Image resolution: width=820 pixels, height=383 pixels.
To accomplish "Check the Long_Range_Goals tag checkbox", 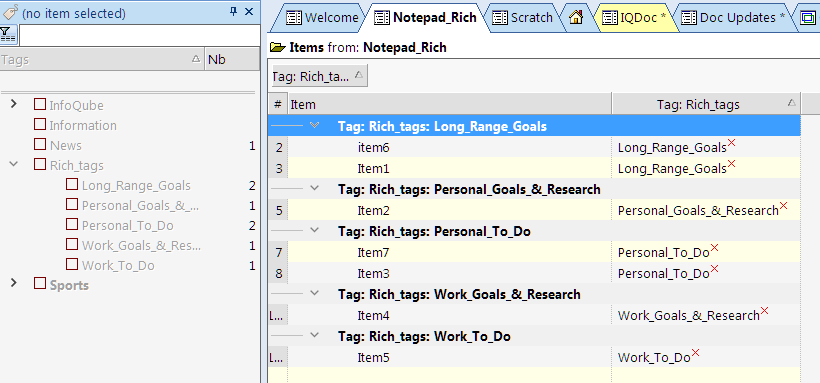I will click(72, 185).
